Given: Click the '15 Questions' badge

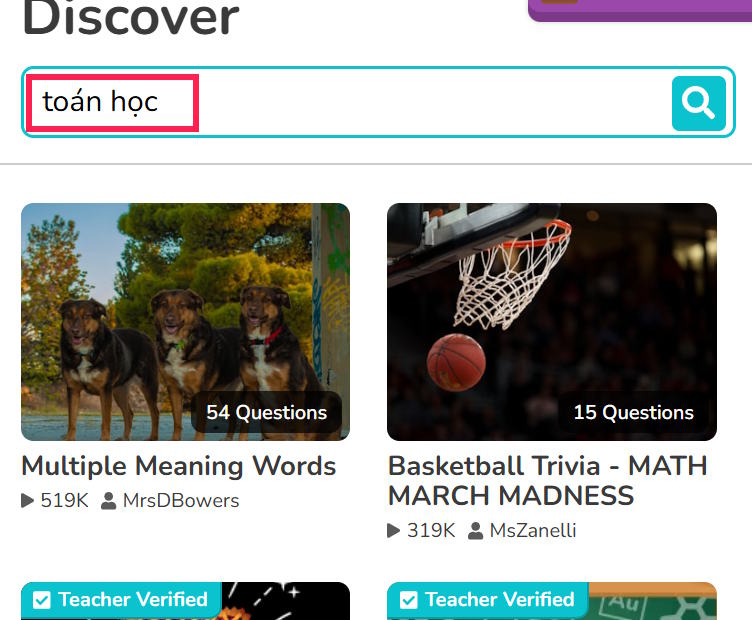Looking at the screenshot, I should 634,412.
